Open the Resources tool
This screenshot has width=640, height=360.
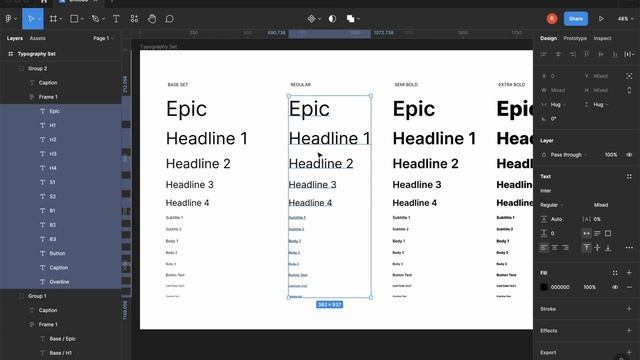134,19
